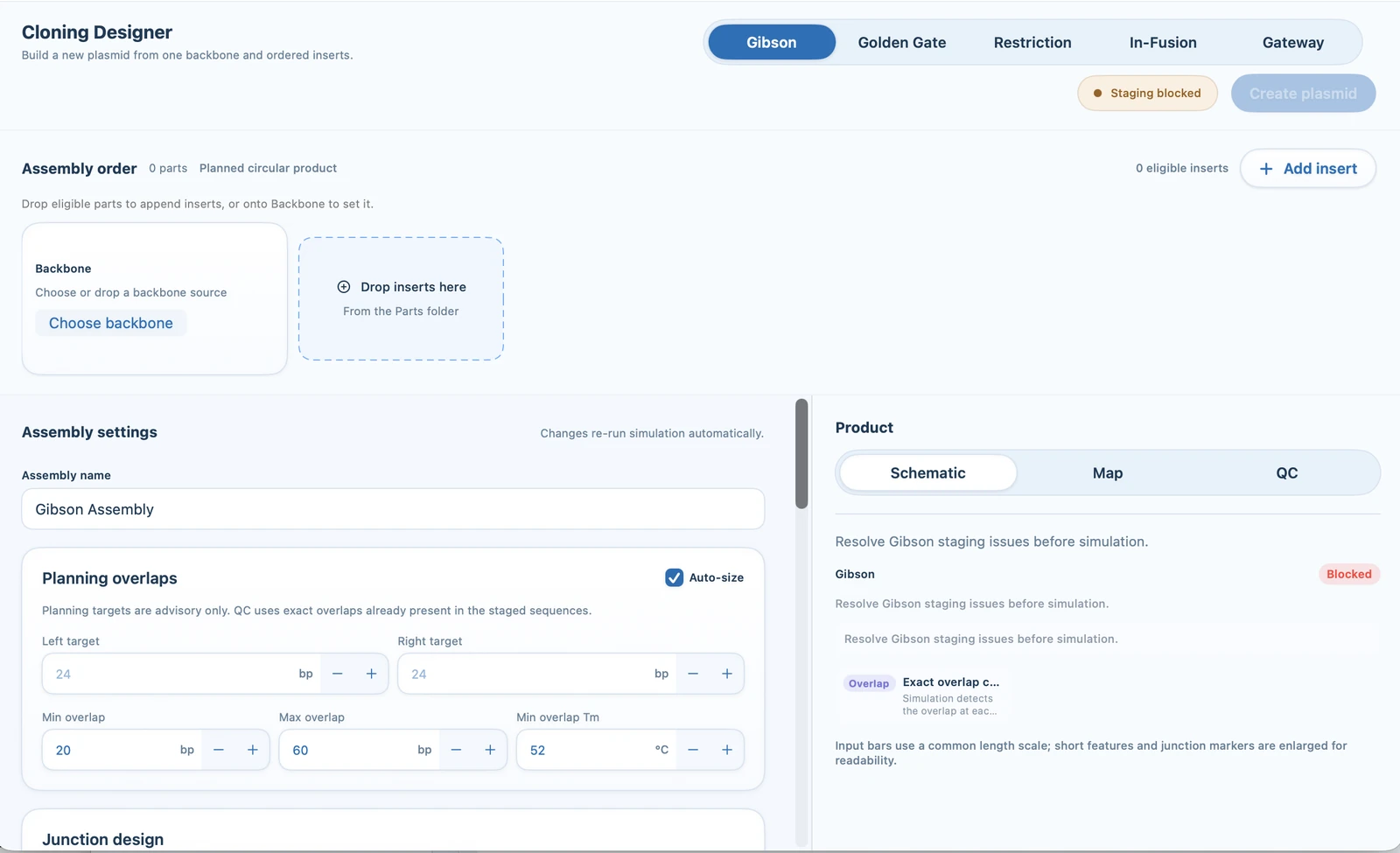Click the plus-circle icon in Drop inserts area
The width and height of the screenshot is (1400, 853).
(x=344, y=287)
